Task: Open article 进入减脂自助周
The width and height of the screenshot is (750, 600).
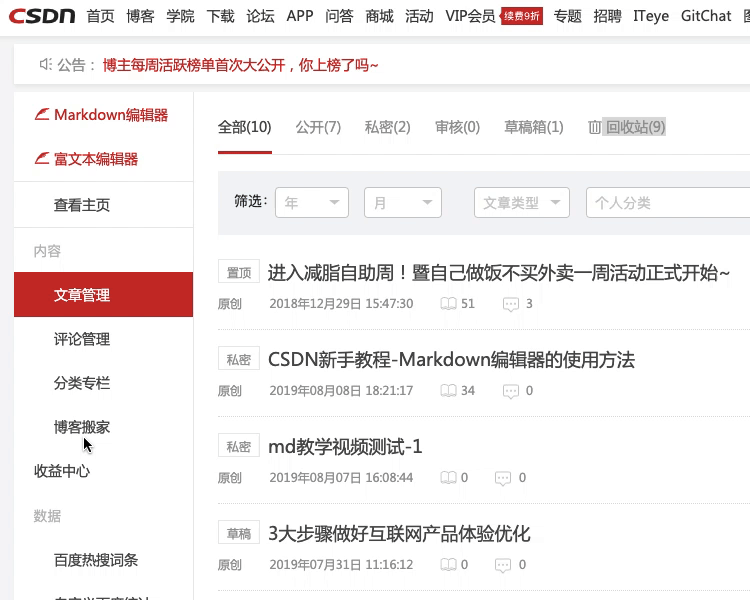Action: [498, 273]
